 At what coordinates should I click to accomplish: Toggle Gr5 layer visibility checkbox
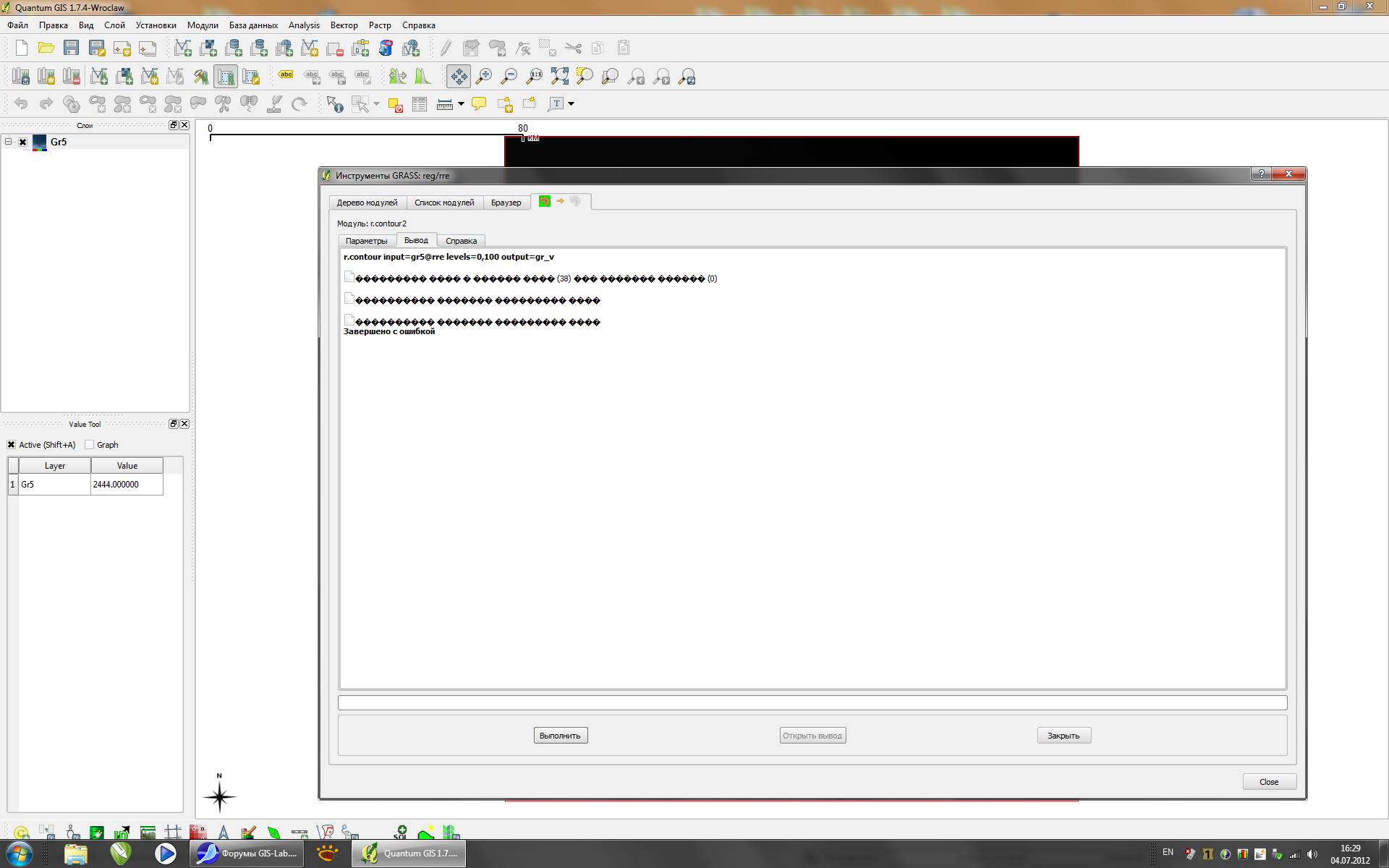22,142
